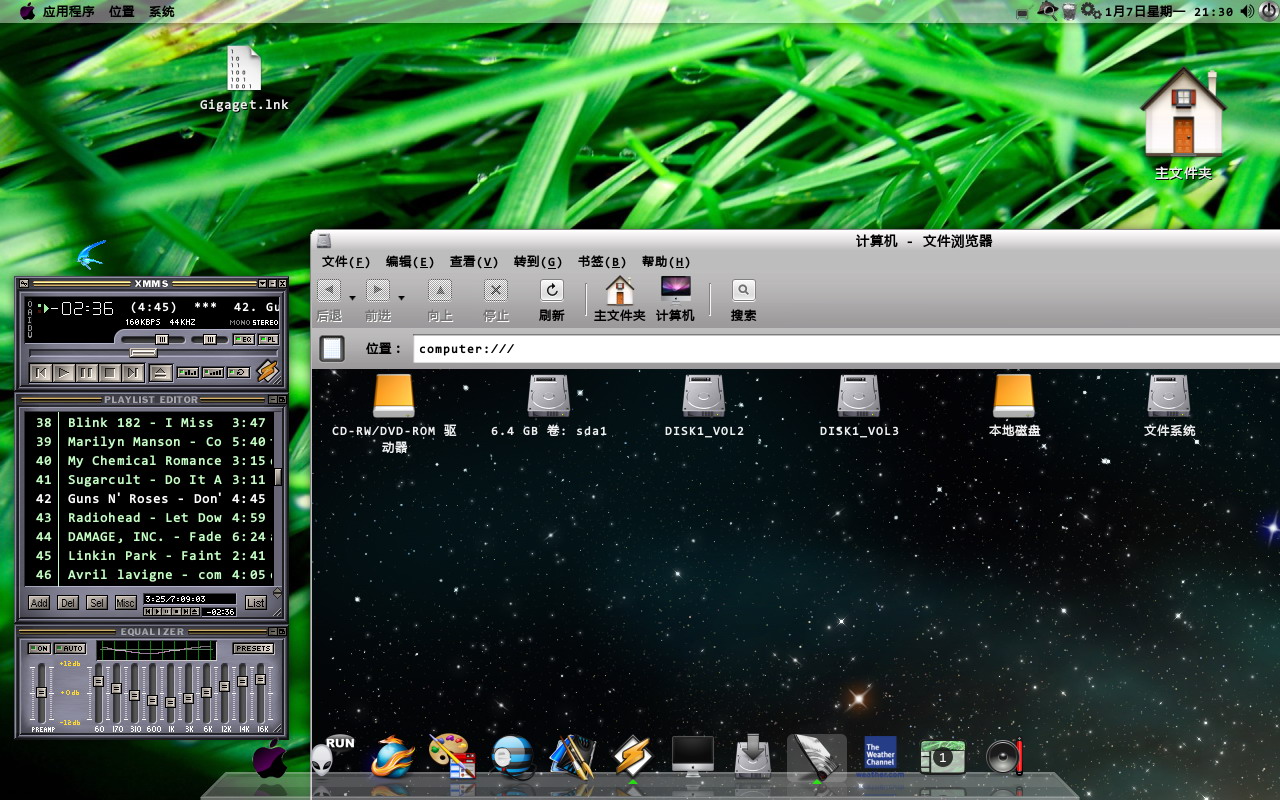Stop playback in XMMS main window

[x=110, y=373]
